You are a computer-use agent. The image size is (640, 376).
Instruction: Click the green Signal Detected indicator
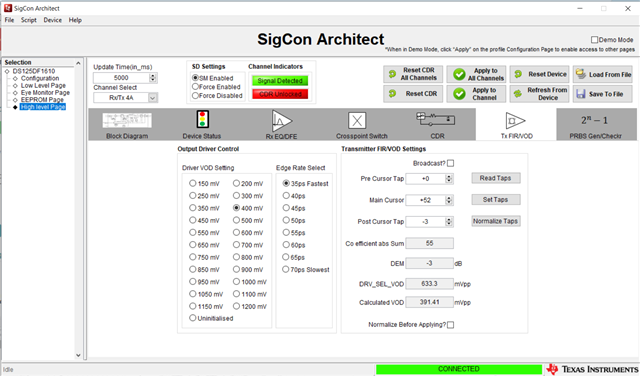click(x=280, y=81)
